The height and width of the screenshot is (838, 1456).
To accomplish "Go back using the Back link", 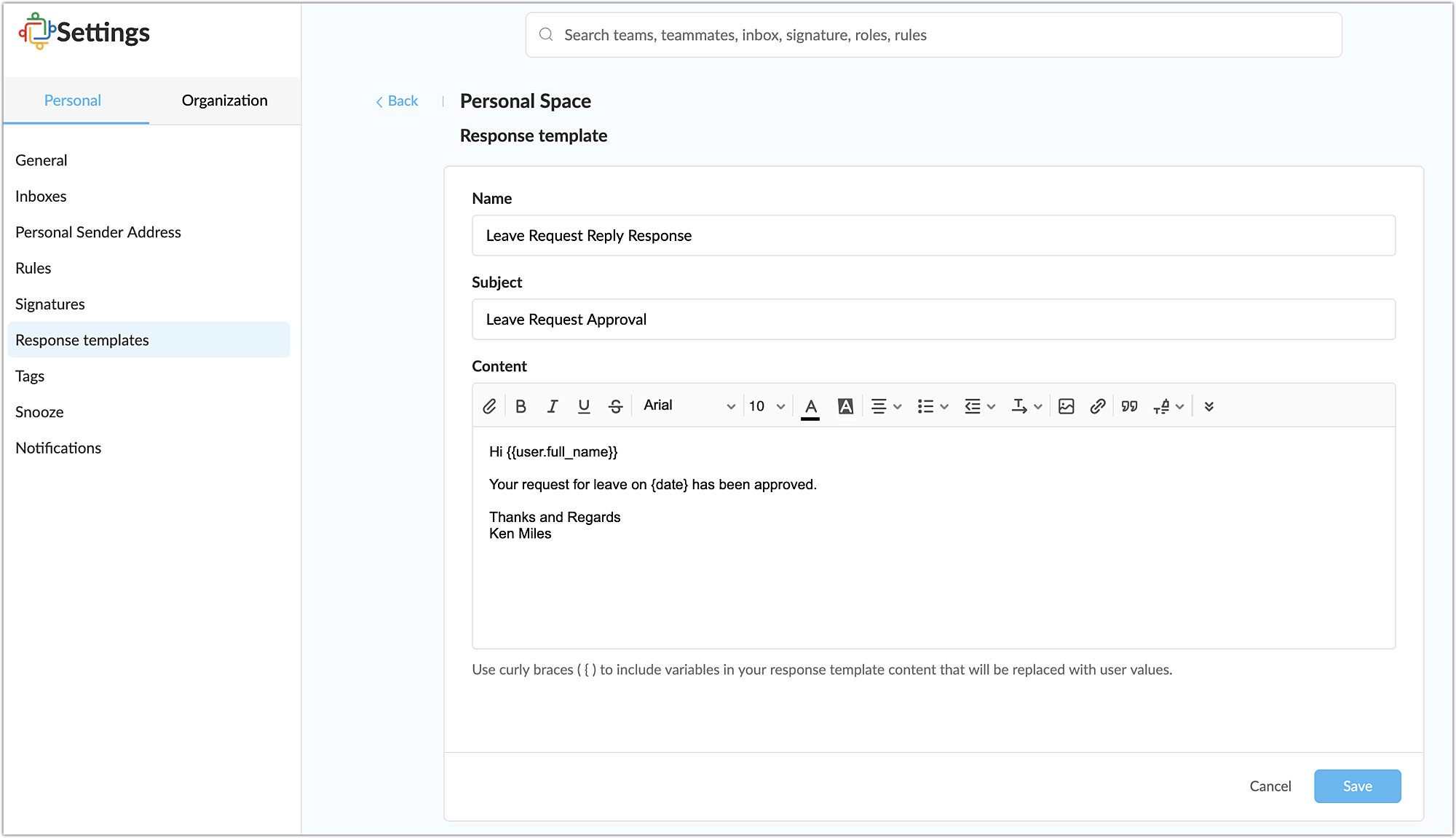I will (x=397, y=101).
